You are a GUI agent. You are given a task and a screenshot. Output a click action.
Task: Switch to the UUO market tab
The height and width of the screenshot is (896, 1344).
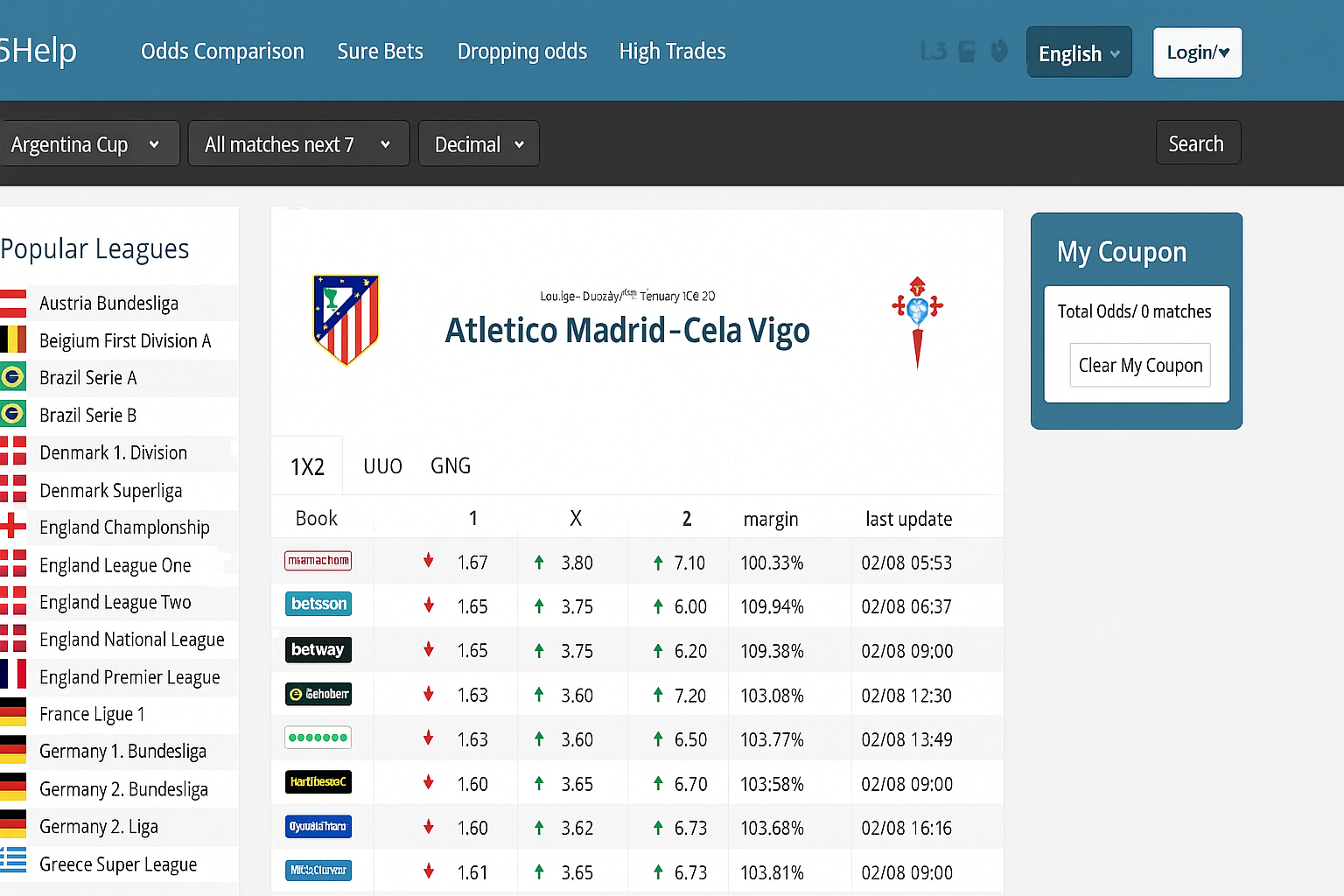pyautogui.click(x=382, y=466)
